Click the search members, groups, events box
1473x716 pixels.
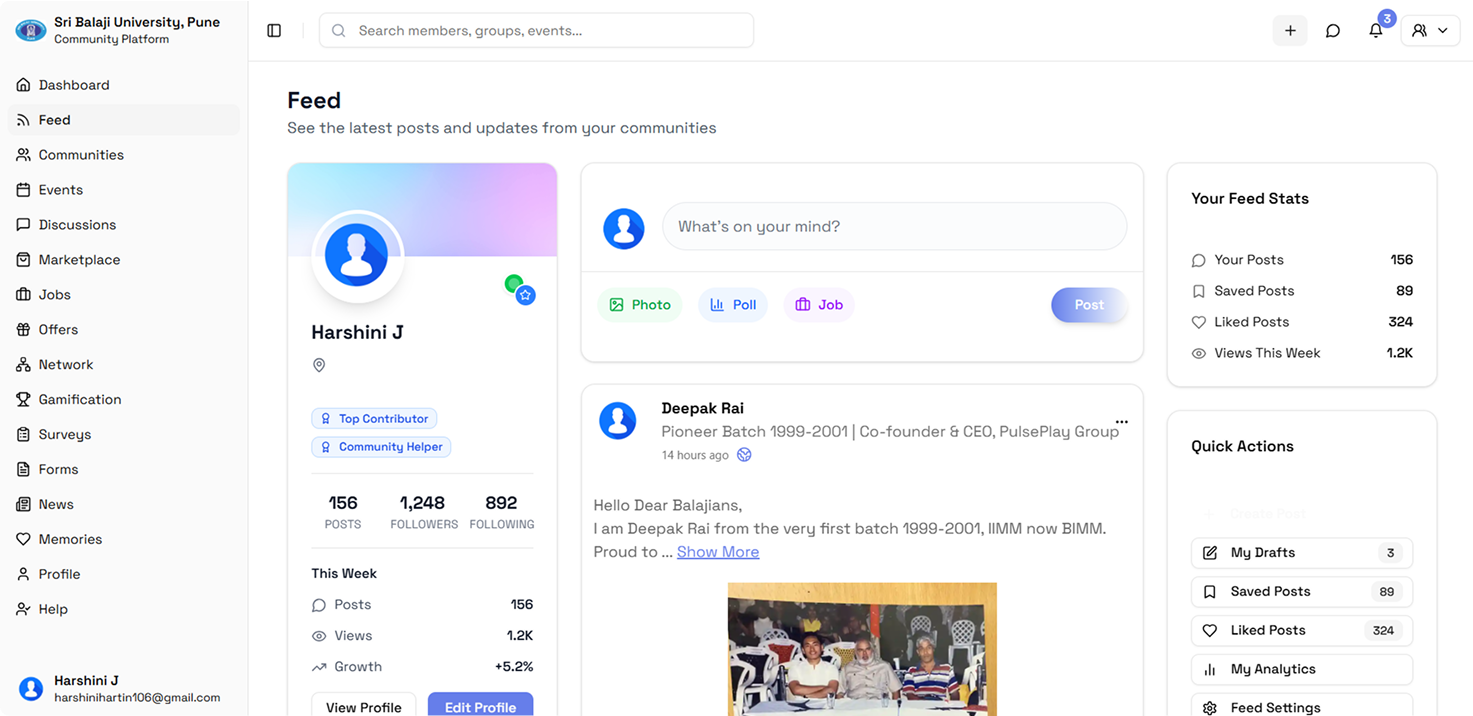536,31
